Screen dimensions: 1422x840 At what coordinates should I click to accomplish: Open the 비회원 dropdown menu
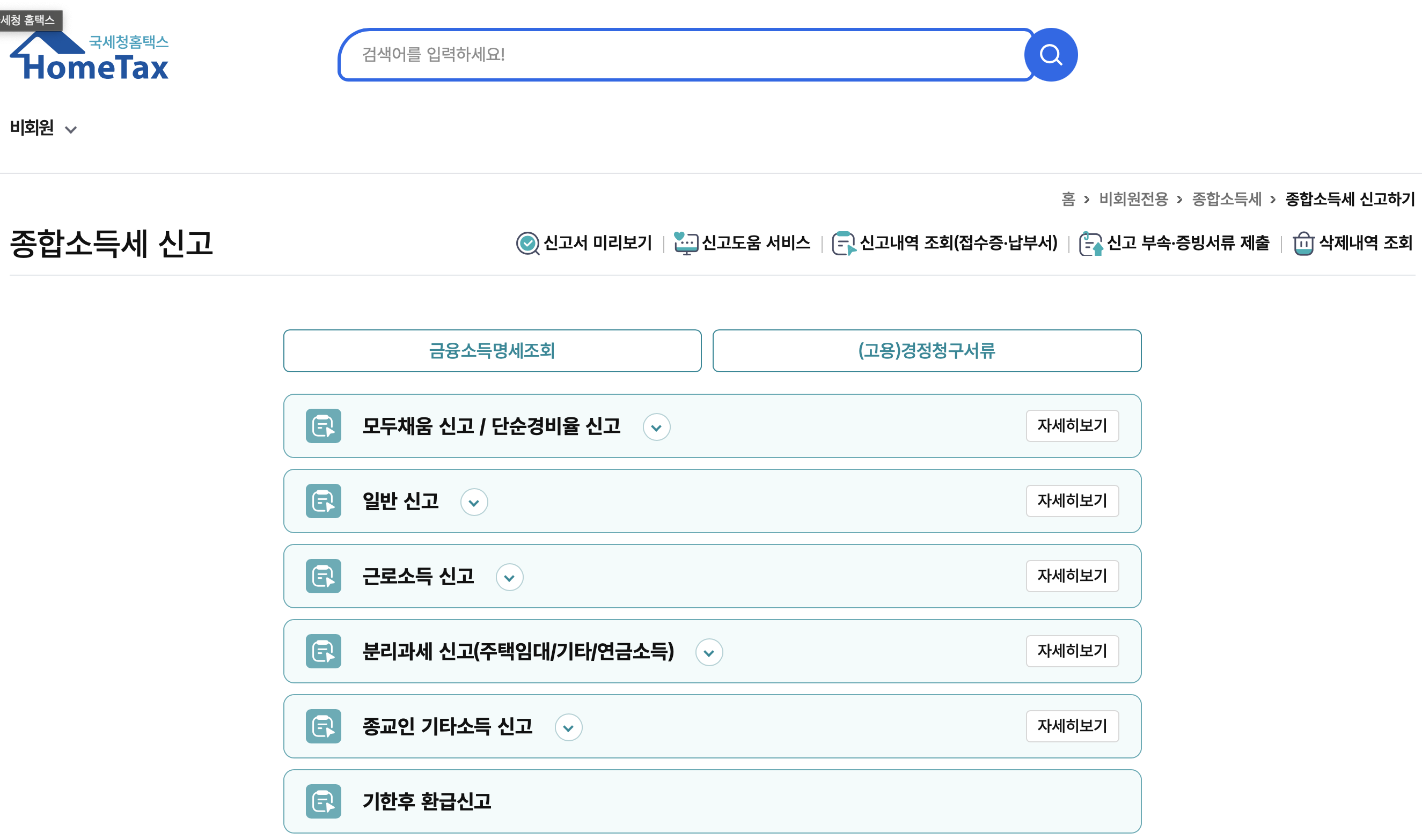[x=43, y=128]
